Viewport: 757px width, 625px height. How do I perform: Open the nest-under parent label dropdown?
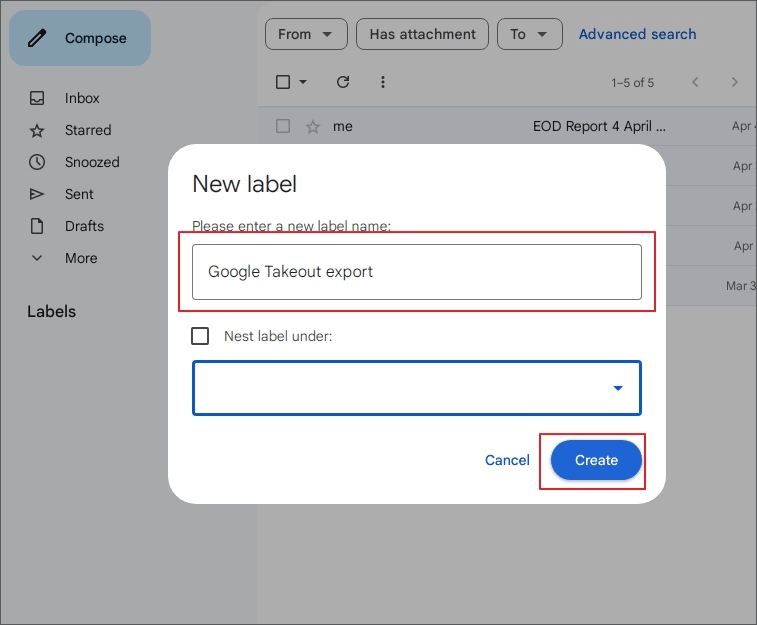(x=417, y=388)
